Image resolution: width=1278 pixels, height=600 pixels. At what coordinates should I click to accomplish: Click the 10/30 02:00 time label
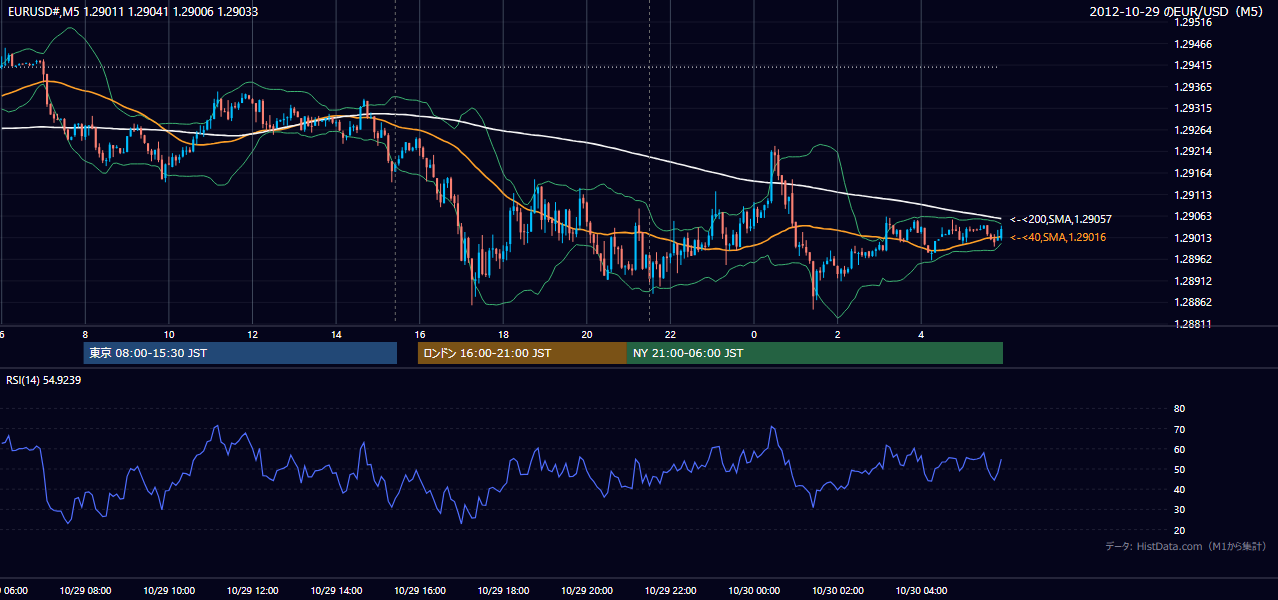pos(838,591)
